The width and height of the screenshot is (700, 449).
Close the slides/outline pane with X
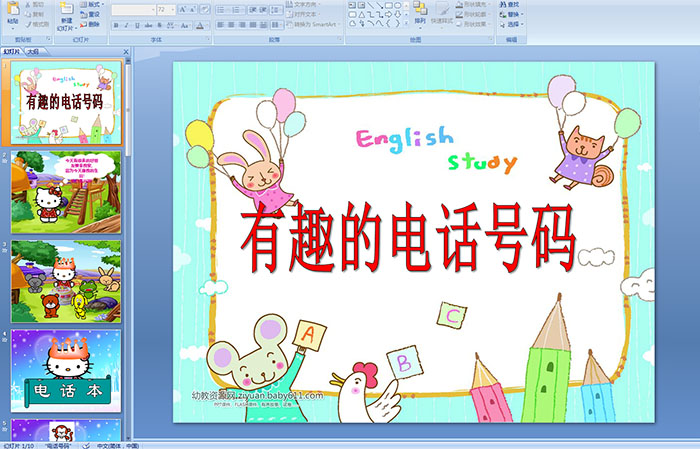pos(126,52)
